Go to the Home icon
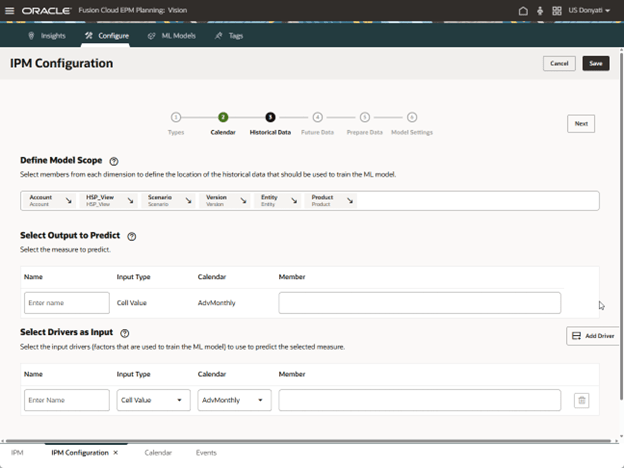Screen dimensions: 624x468 pos(522,10)
